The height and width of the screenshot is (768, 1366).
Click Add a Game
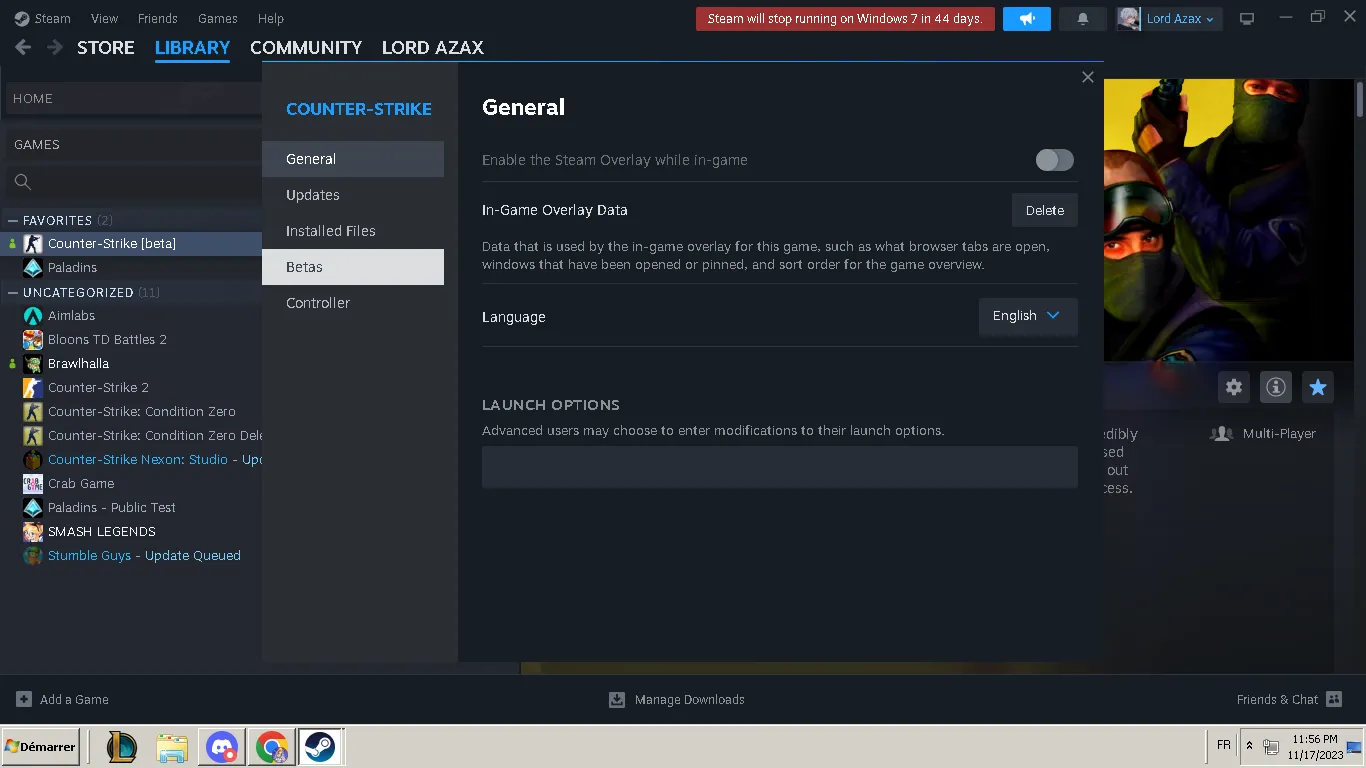tap(62, 700)
